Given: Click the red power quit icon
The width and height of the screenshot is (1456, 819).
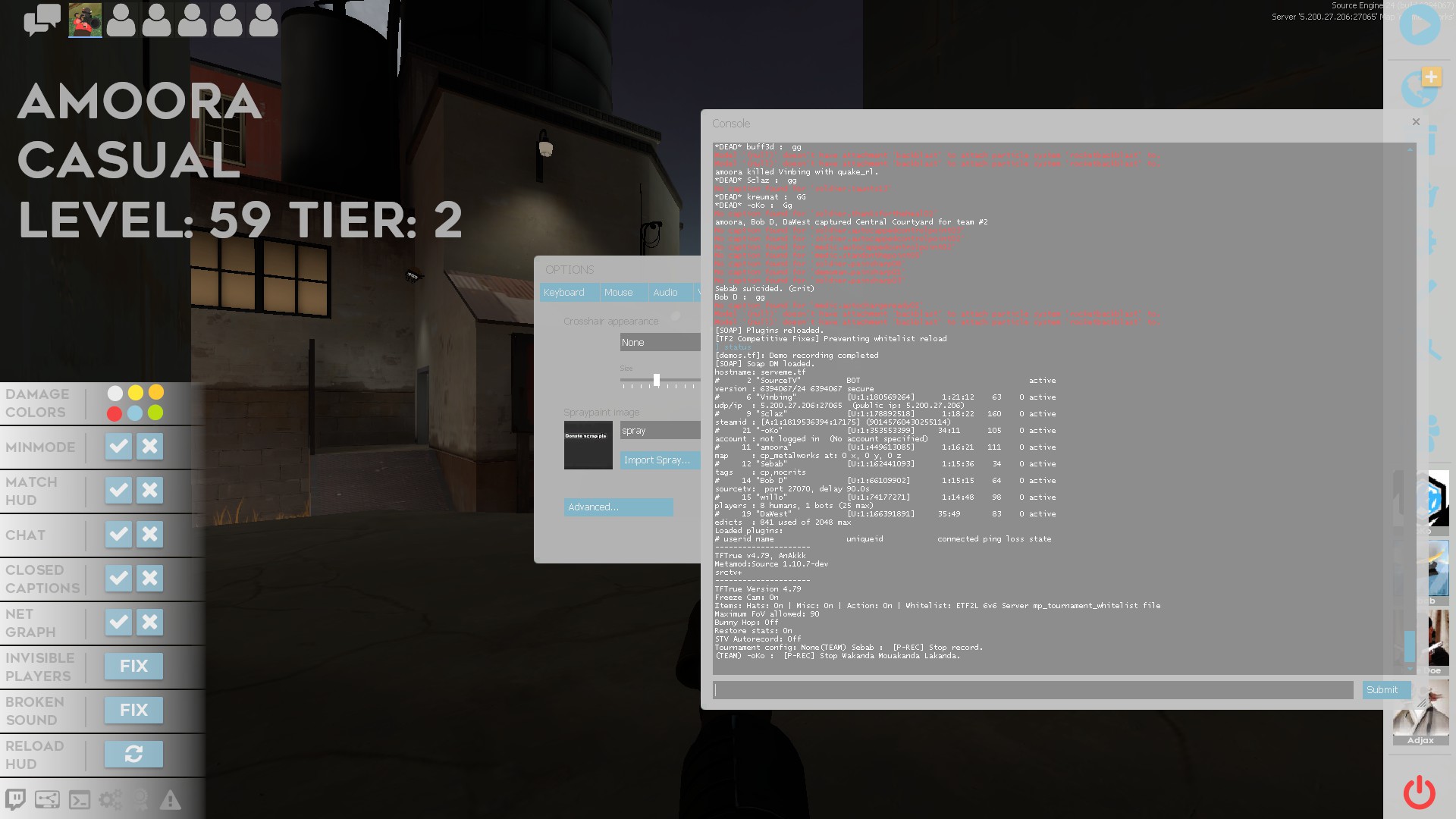Looking at the screenshot, I should pyautogui.click(x=1419, y=792).
